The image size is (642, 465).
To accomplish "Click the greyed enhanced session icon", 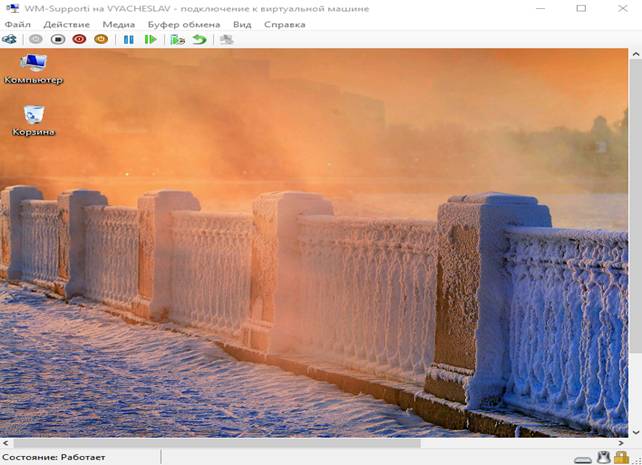I will pos(226,40).
